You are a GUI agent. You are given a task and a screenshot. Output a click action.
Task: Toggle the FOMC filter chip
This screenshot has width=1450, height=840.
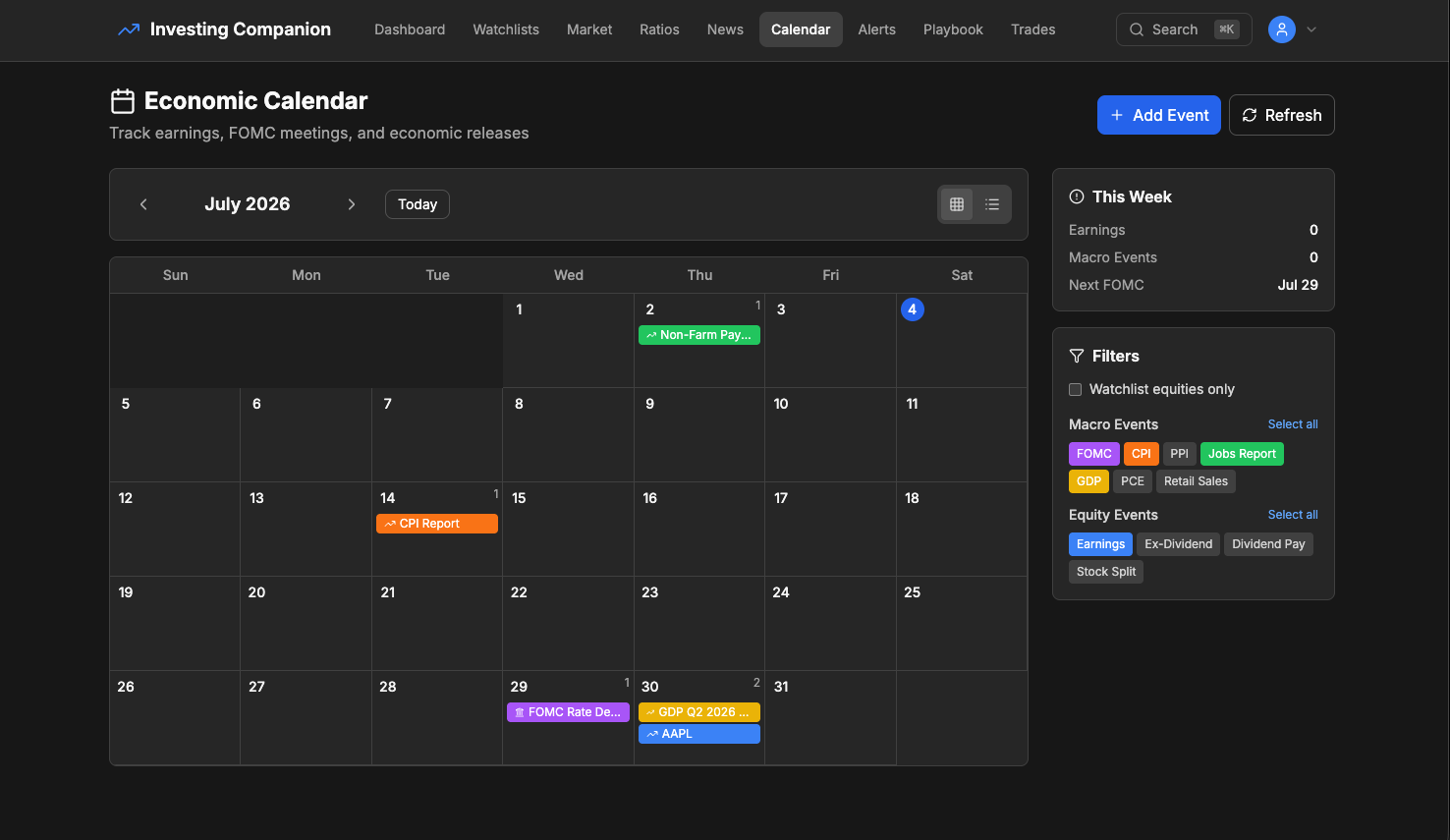pos(1094,454)
